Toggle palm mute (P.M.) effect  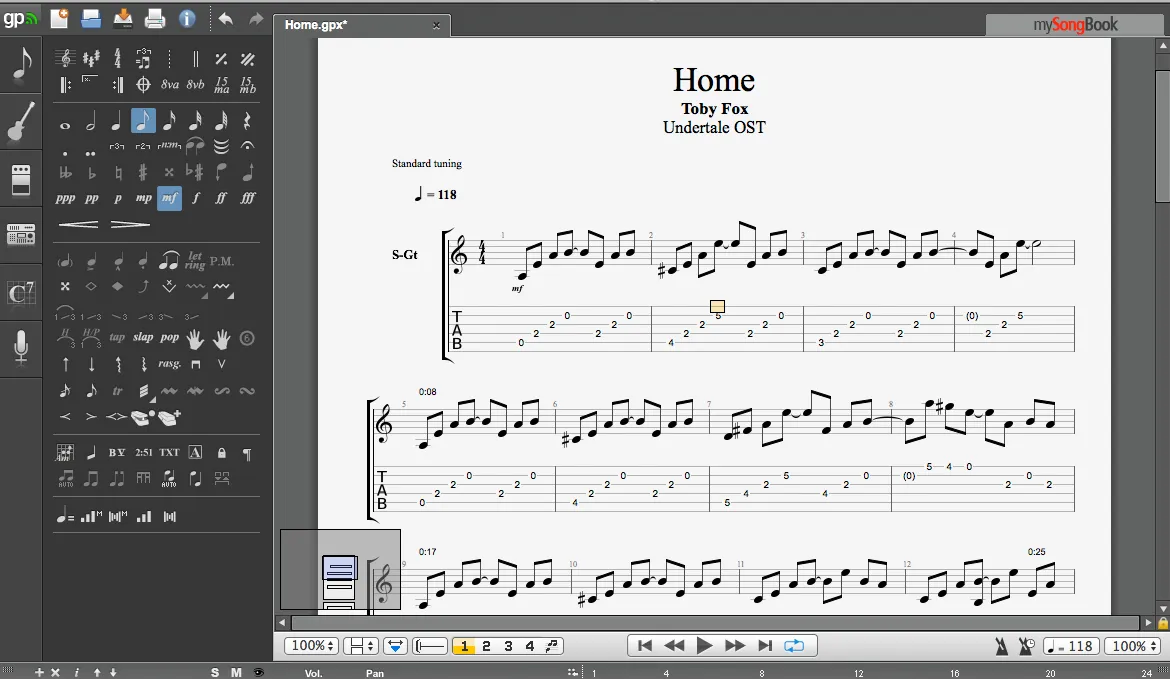(x=222, y=261)
